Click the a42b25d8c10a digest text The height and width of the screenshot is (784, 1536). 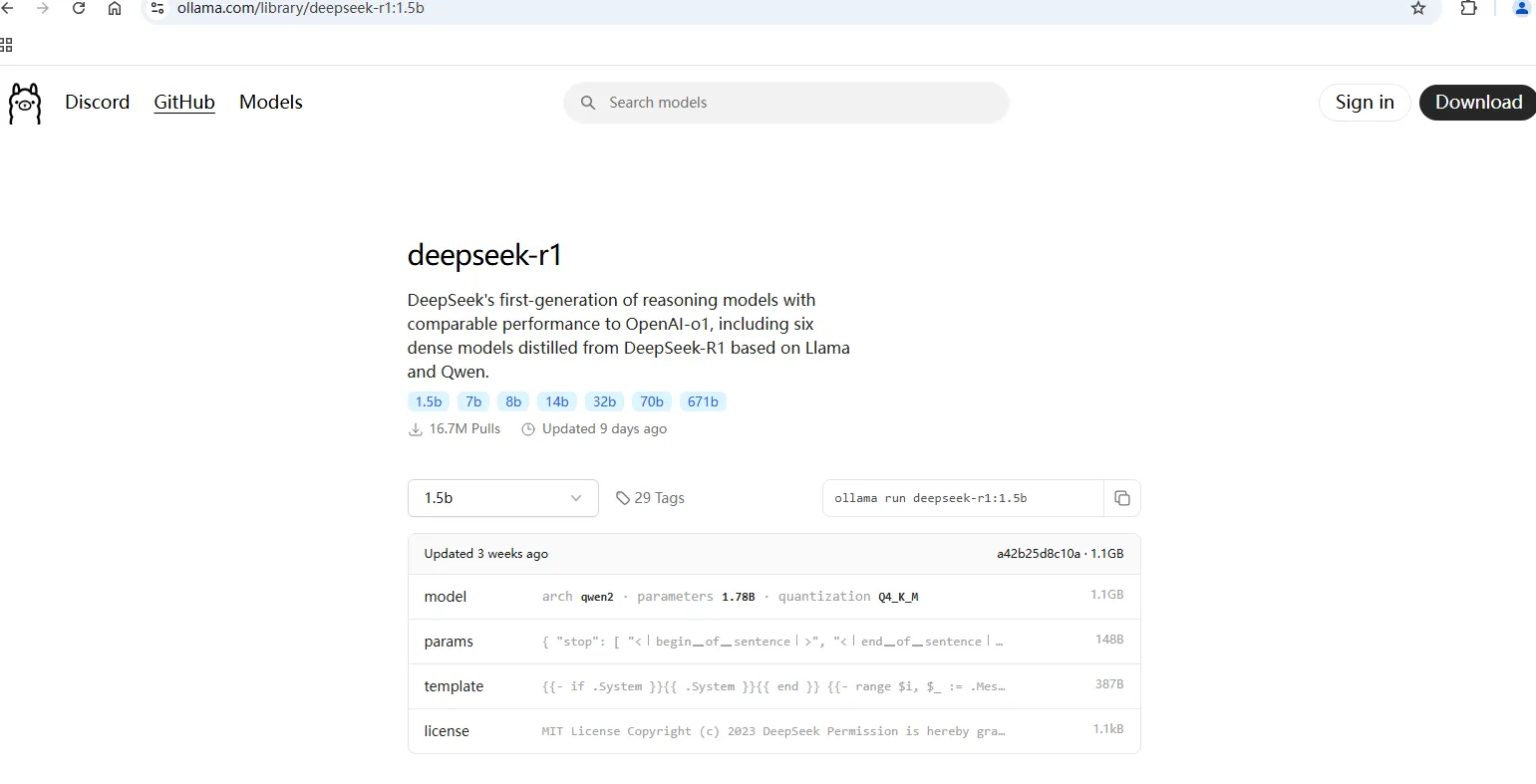point(1038,554)
